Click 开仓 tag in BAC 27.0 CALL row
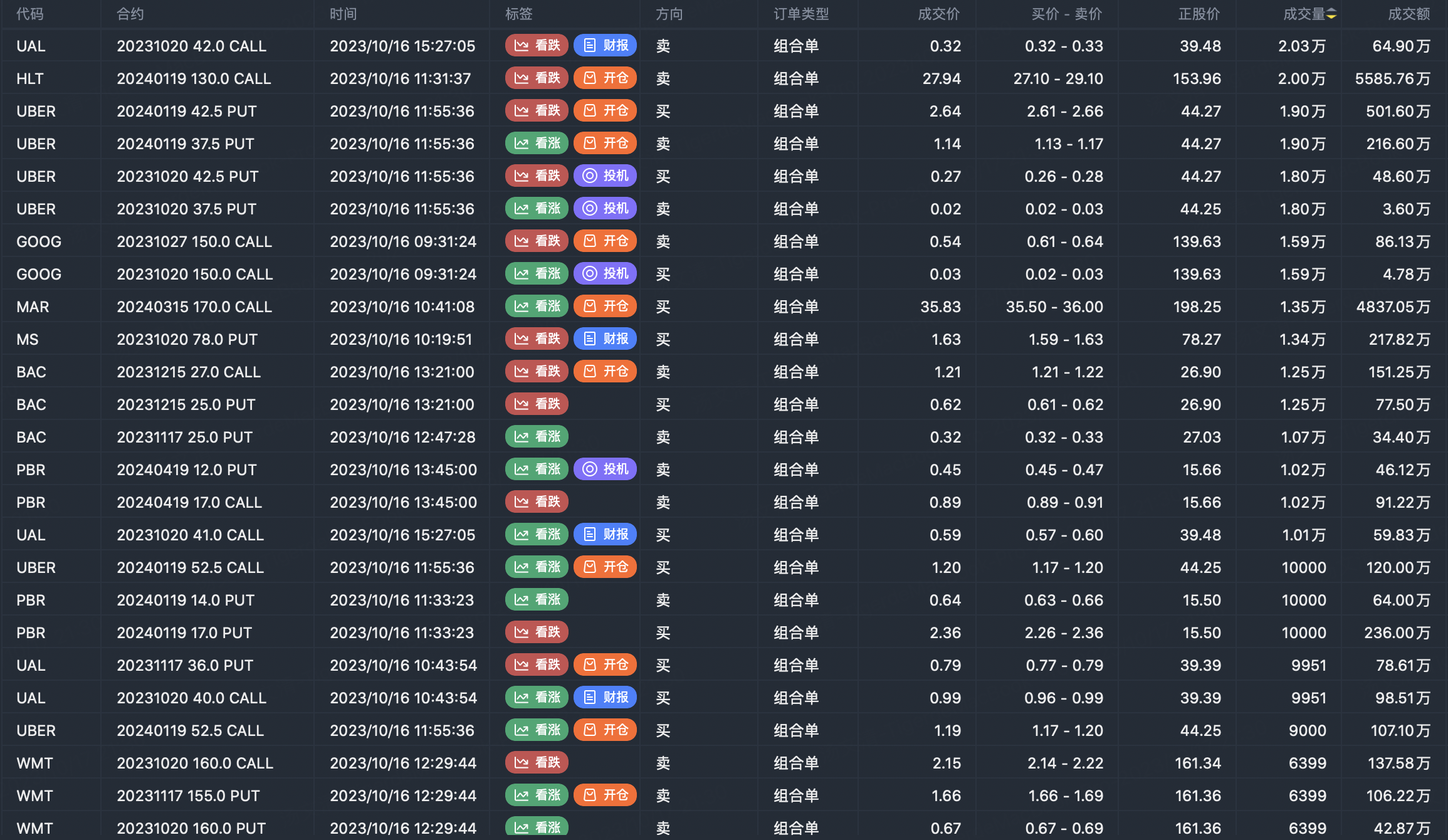This screenshot has height=840, width=1448. tap(605, 371)
